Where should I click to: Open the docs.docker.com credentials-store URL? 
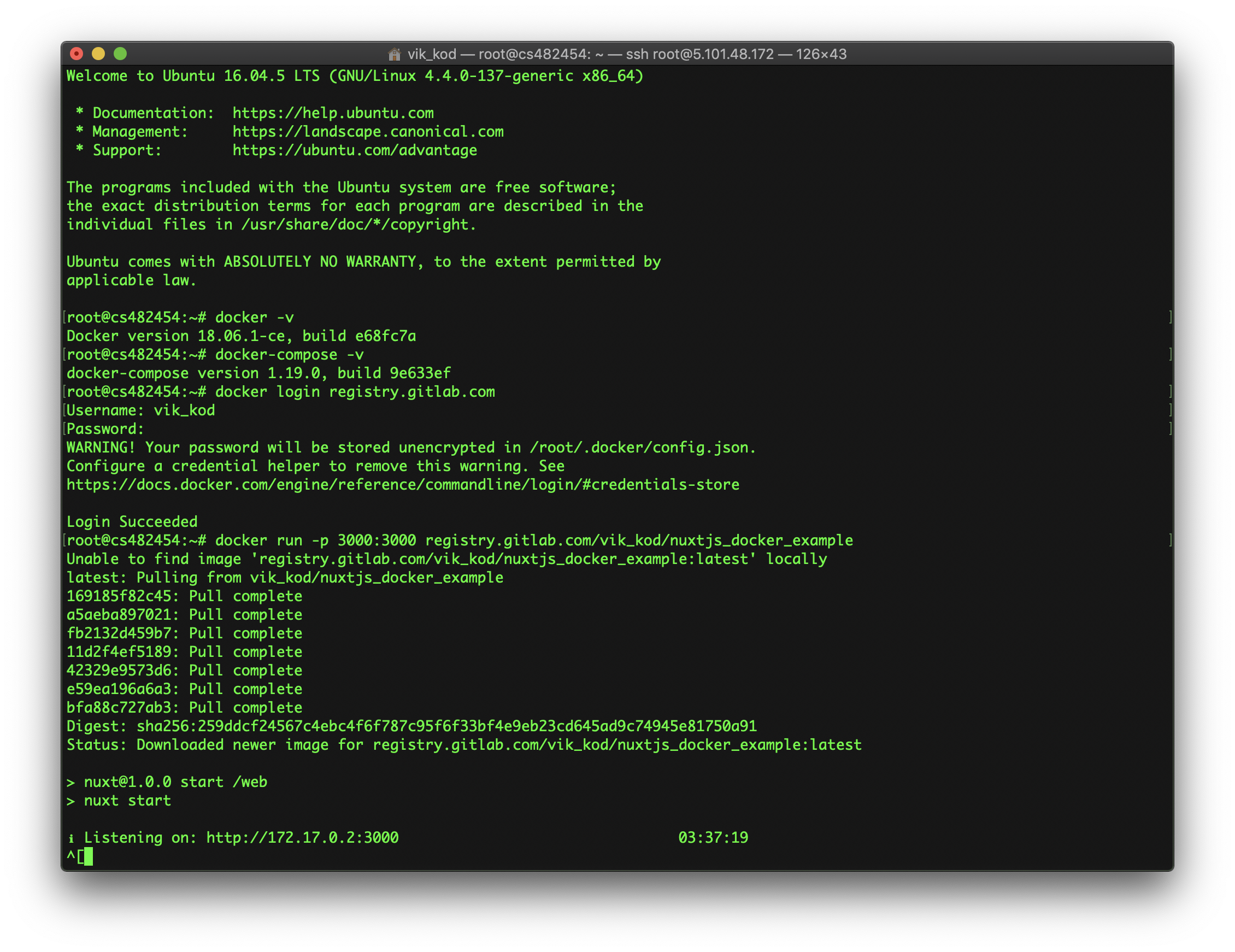click(x=403, y=485)
